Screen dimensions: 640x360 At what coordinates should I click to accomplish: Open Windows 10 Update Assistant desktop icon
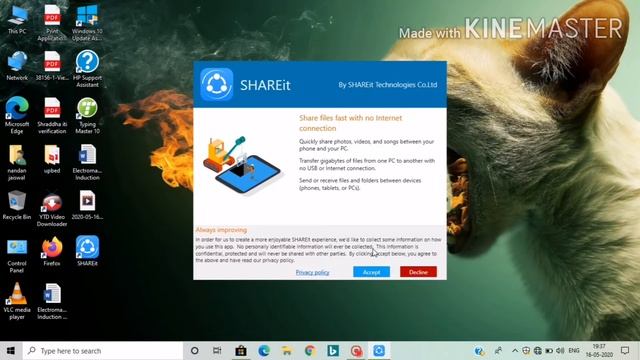coord(87,23)
